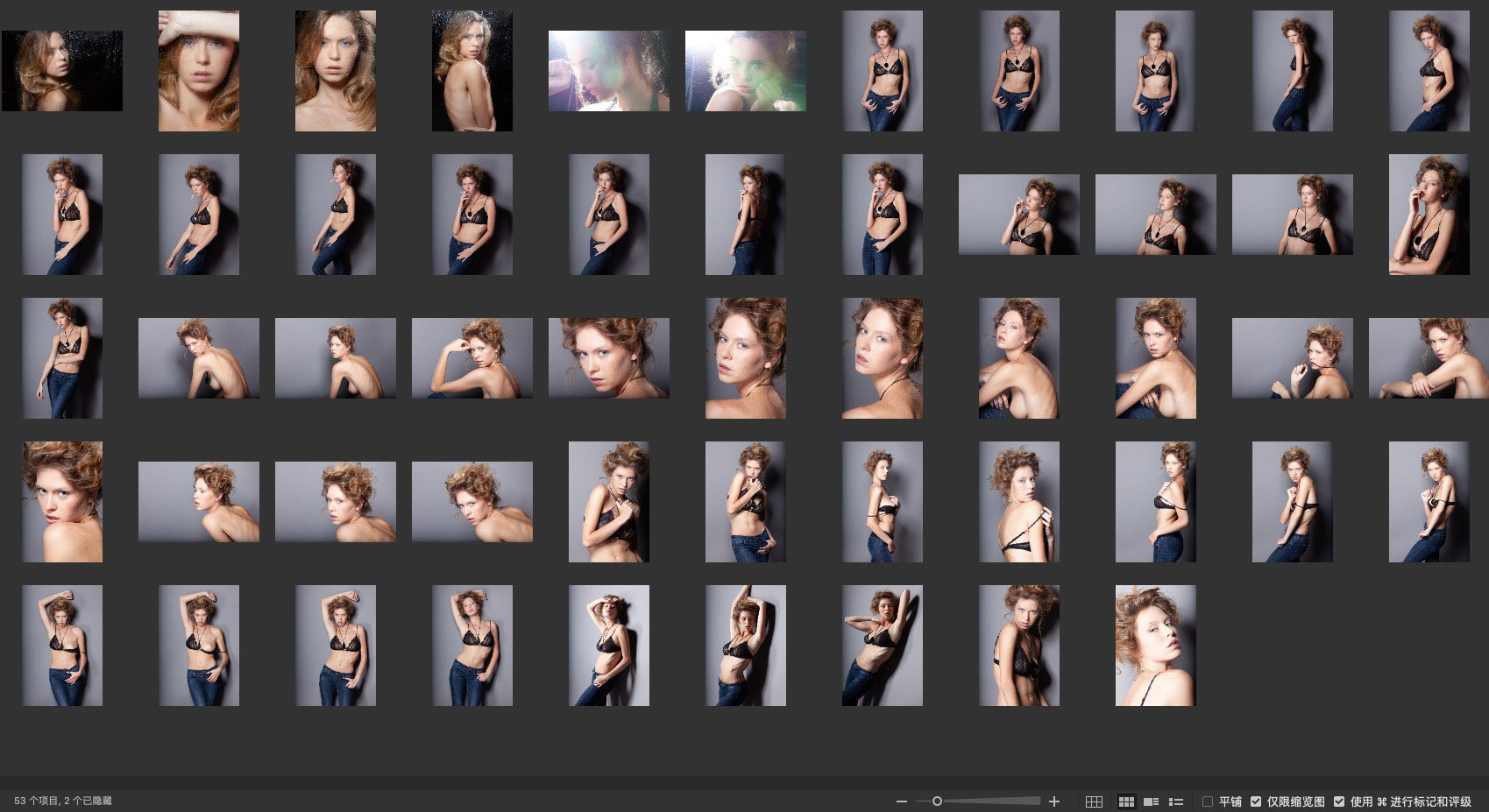Screen dimensions: 1489x812
Task: Select the very last thumbnail in the grid
Action: click(1155, 646)
